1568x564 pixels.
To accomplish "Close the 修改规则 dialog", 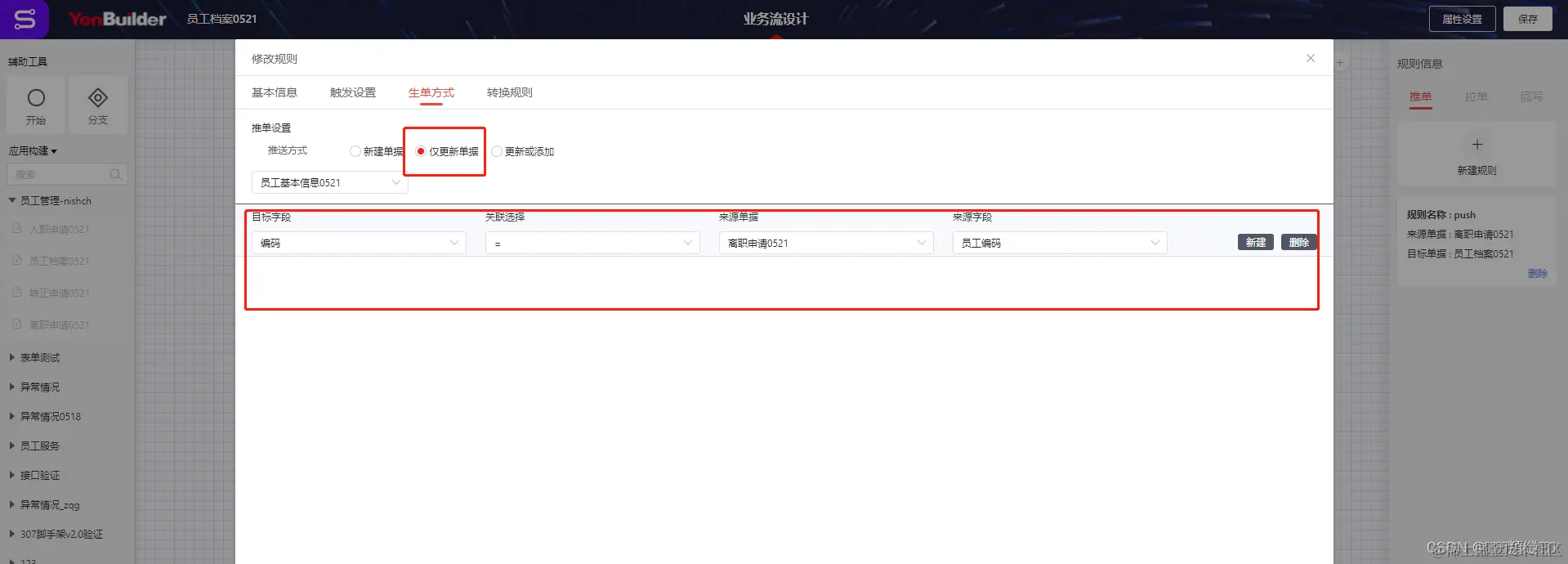I will point(1311,58).
